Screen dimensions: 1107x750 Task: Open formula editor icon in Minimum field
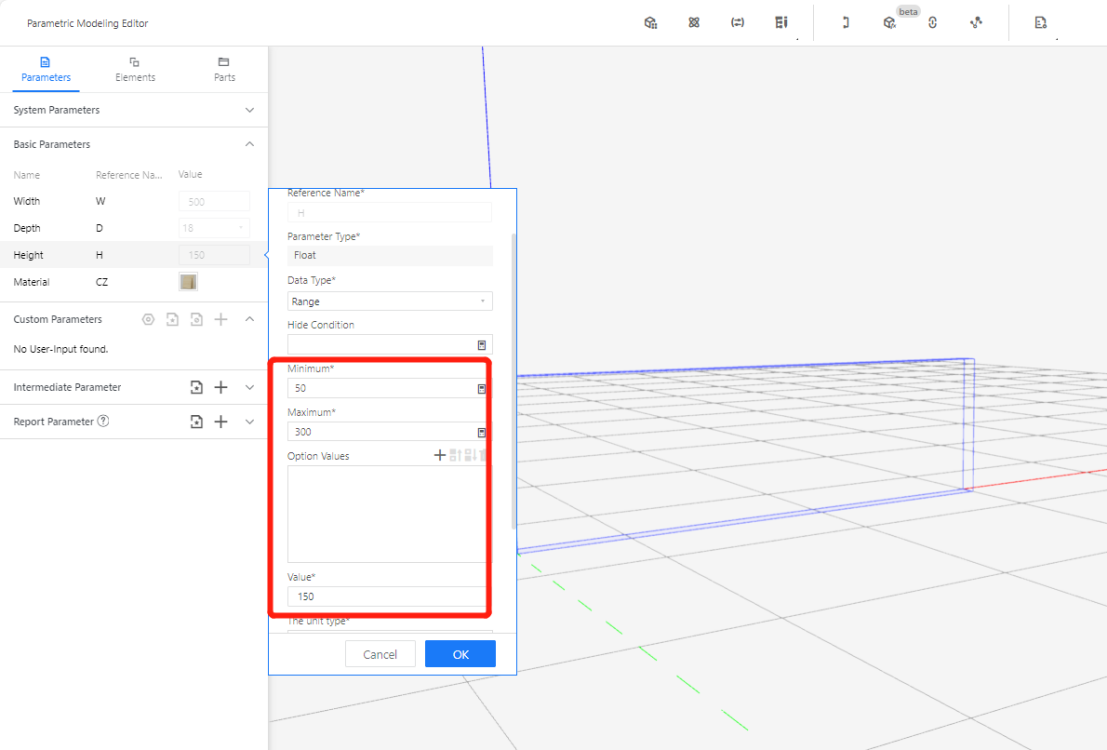[x=481, y=388]
